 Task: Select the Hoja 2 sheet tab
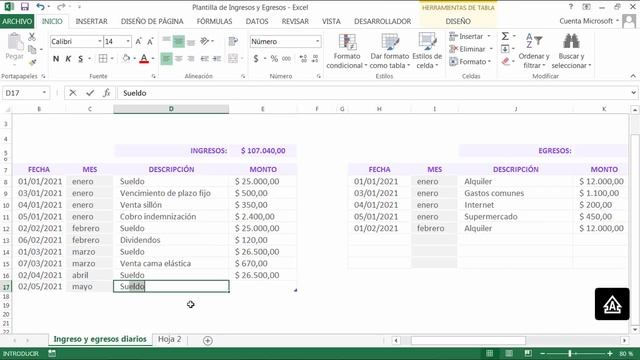point(169,339)
